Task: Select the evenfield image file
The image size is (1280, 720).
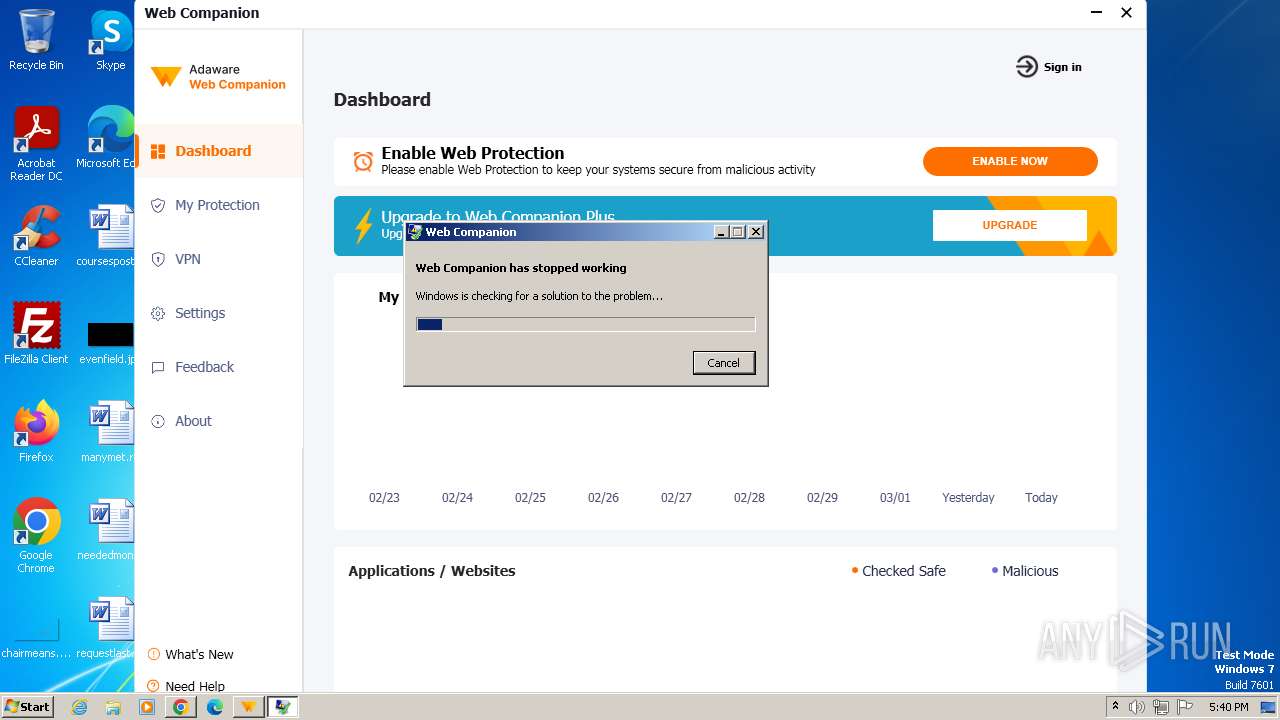Action: 108,342
